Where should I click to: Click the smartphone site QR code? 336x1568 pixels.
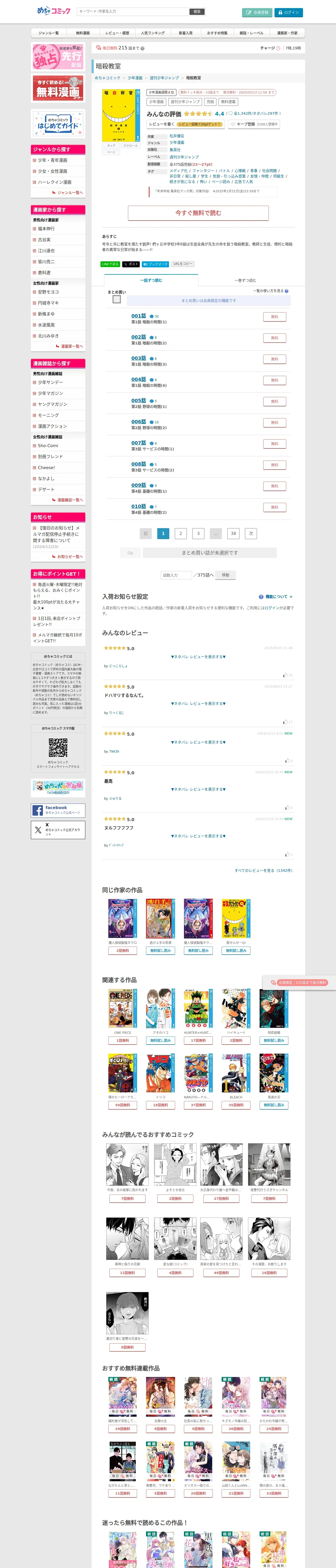58,747
